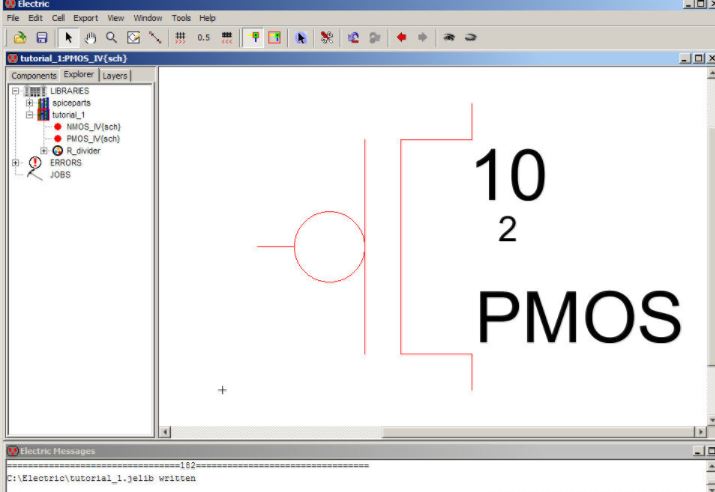This screenshot has width=715, height=492.
Task: Select the Zoom magnifier tool
Action: [112, 38]
